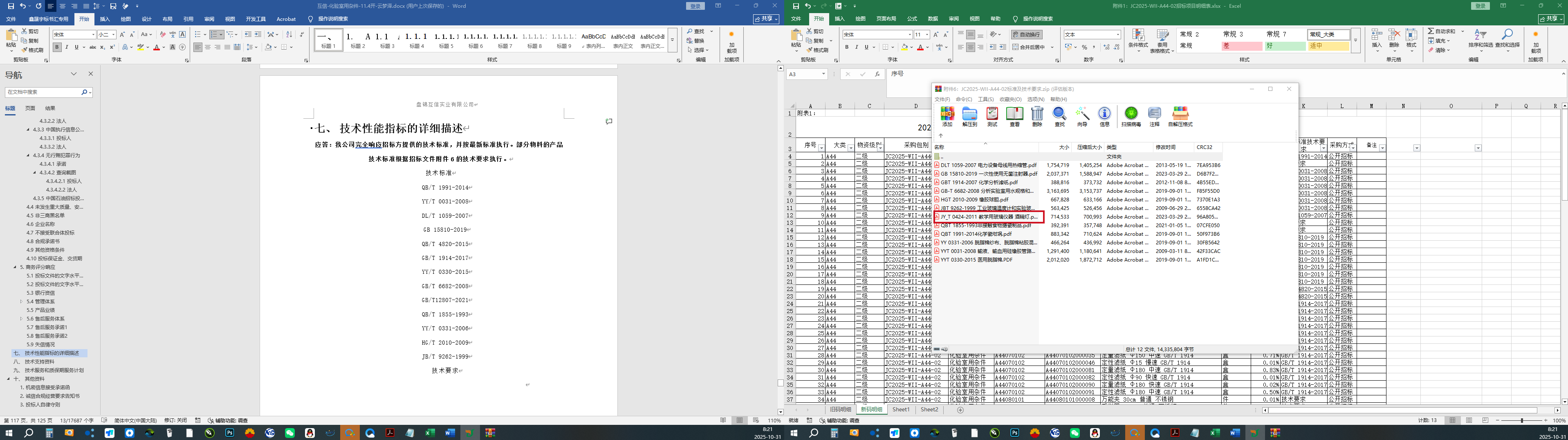Click the WinRAR 自解压格式 self-extract icon
The image size is (1568, 440).
[x=1180, y=115]
